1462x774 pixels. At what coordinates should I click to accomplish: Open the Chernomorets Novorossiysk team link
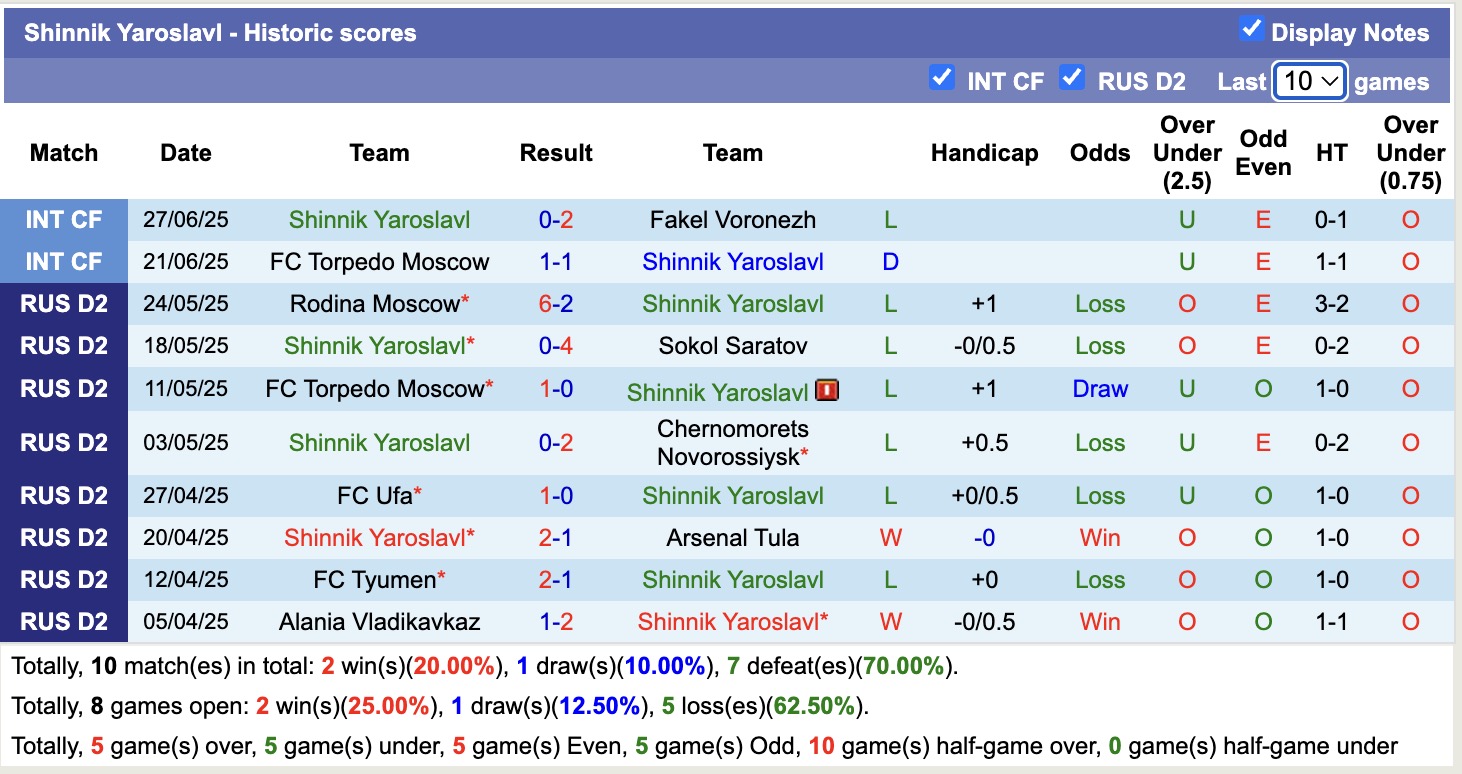coord(733,443)
